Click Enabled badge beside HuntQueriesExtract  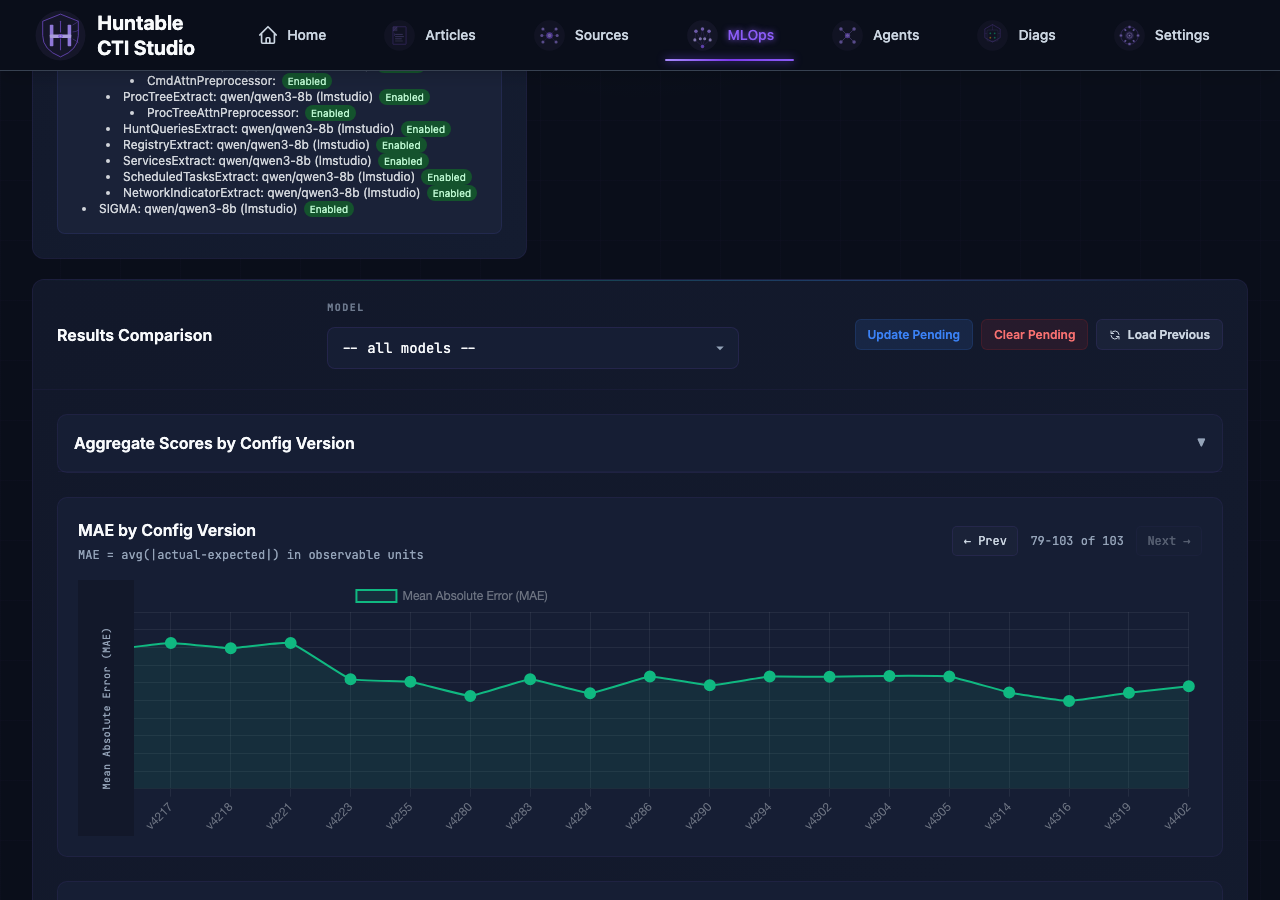pyautogui.click(x=426, y=129)
